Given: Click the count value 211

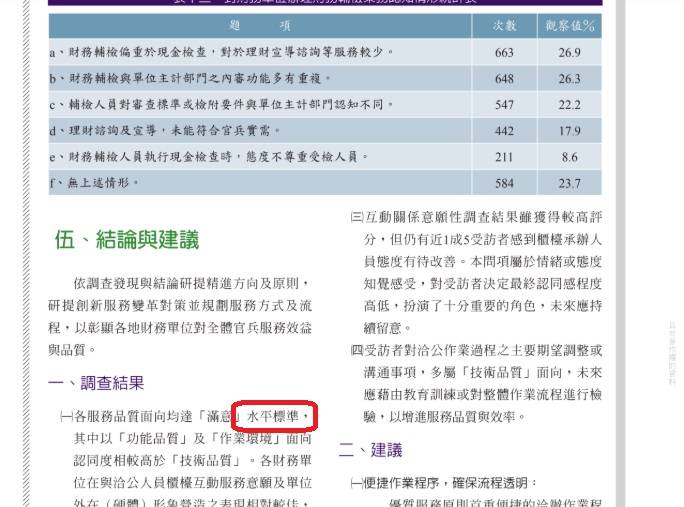Looking at the screenshot, I should (x=504, y=157).
